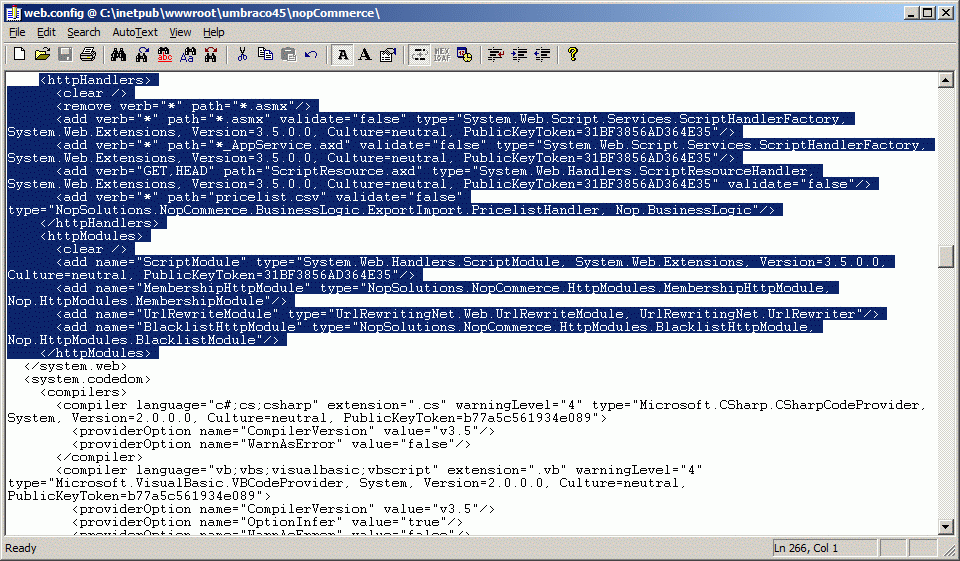Copy selection with the two pages icon

[x=265, y=55]
